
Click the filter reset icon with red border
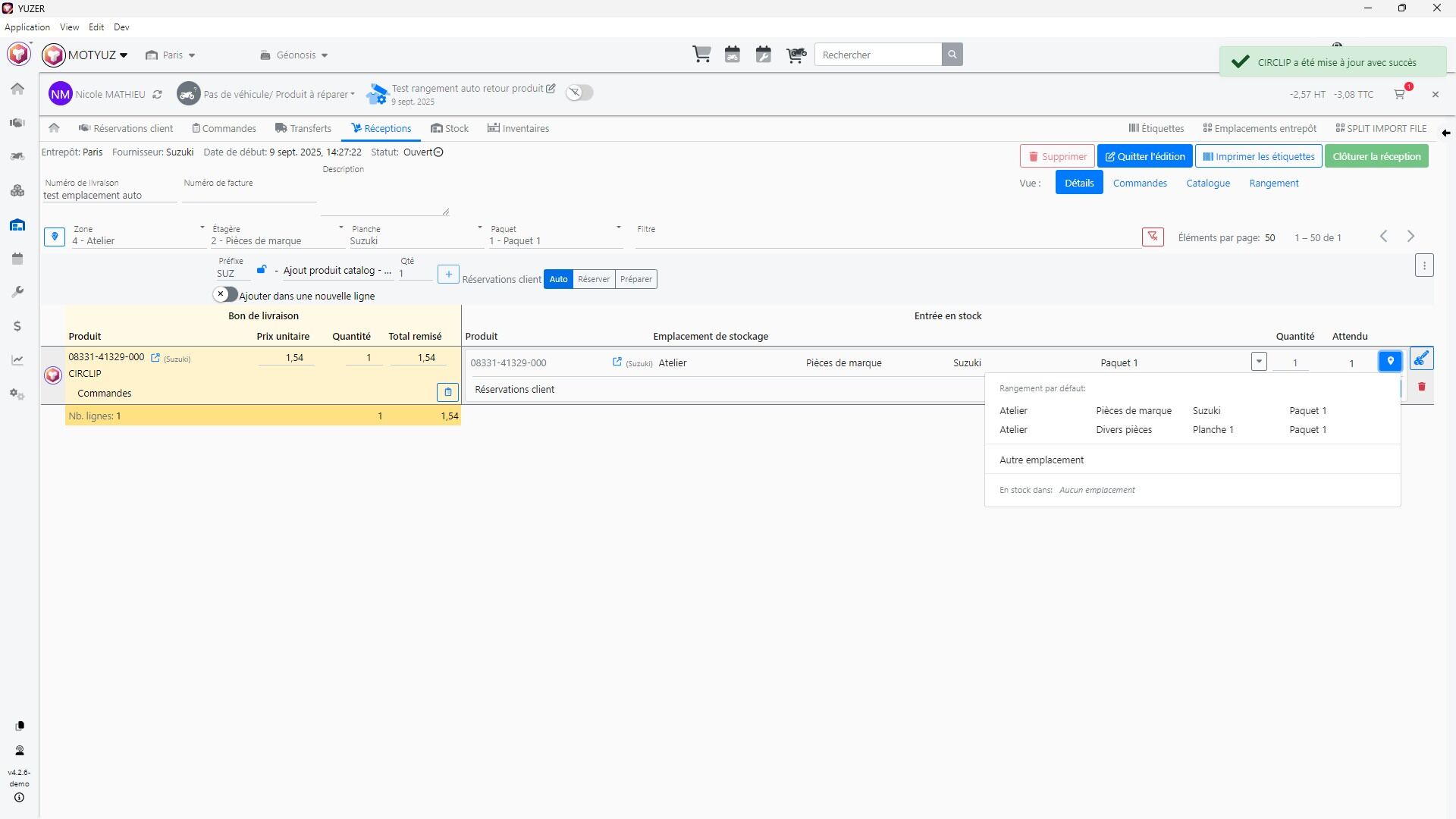pyautogui.click(x=1153, y=237)
